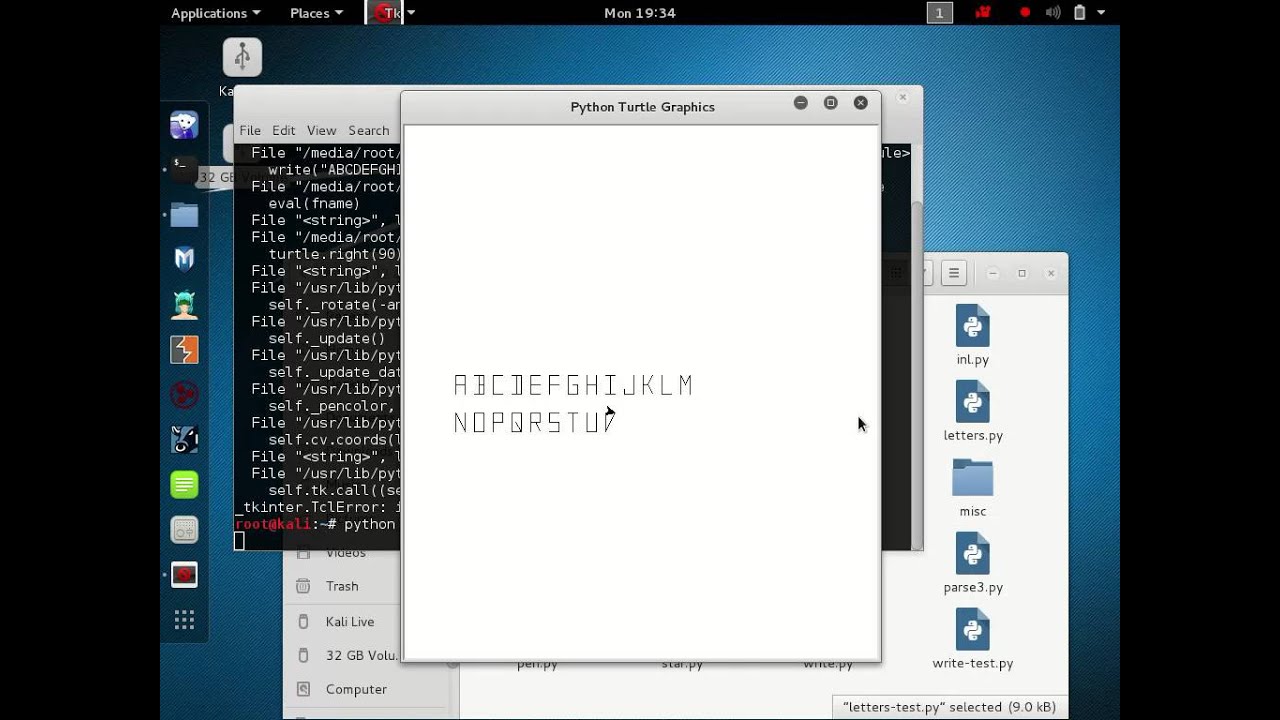This screenshot has height=720, width=1280.
Task: Open the clock showing Mon 19:34
Action: [x=640, y=13]
